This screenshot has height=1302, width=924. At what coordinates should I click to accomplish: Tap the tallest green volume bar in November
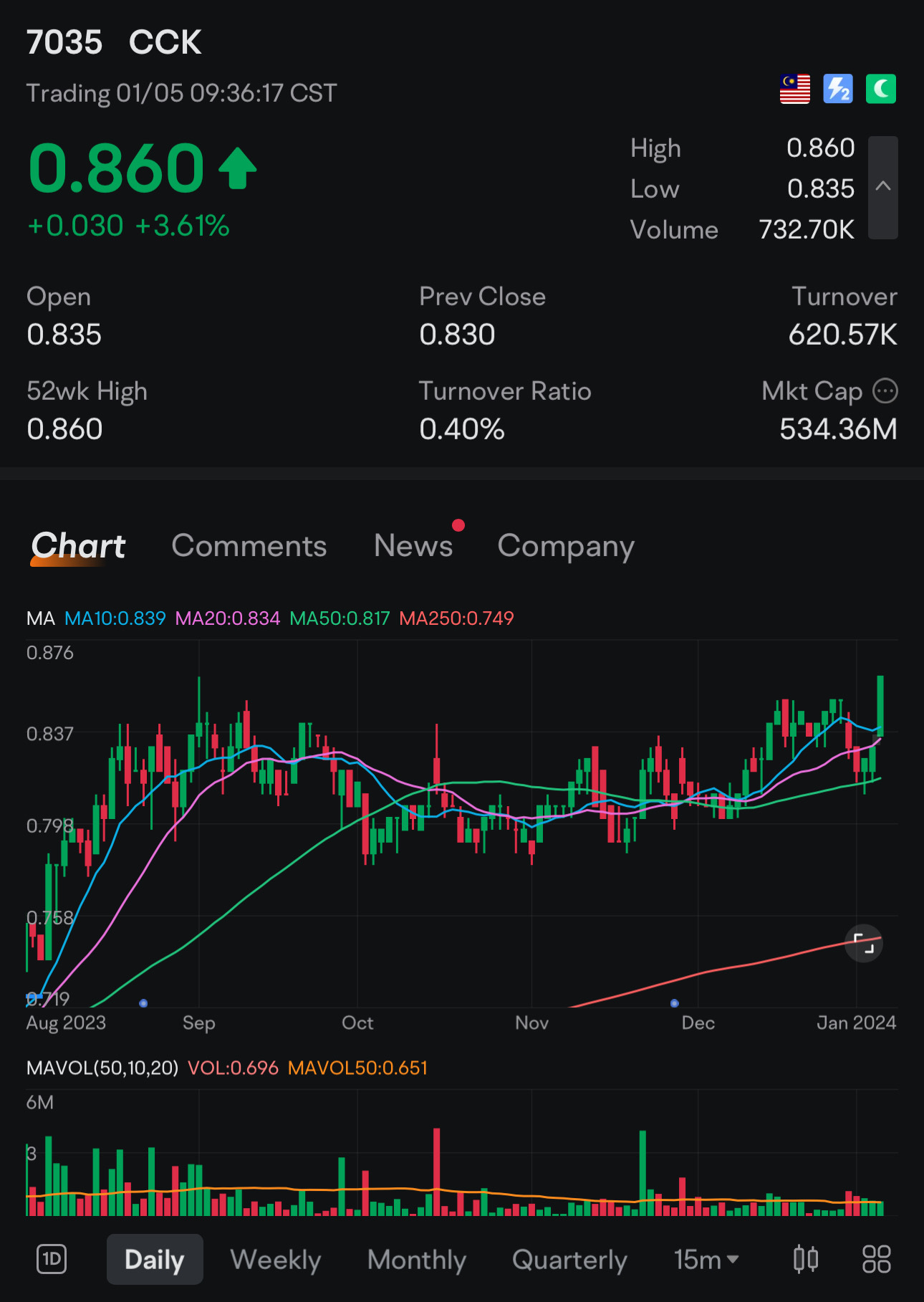pyautogui.click(x=643, y=1173)
